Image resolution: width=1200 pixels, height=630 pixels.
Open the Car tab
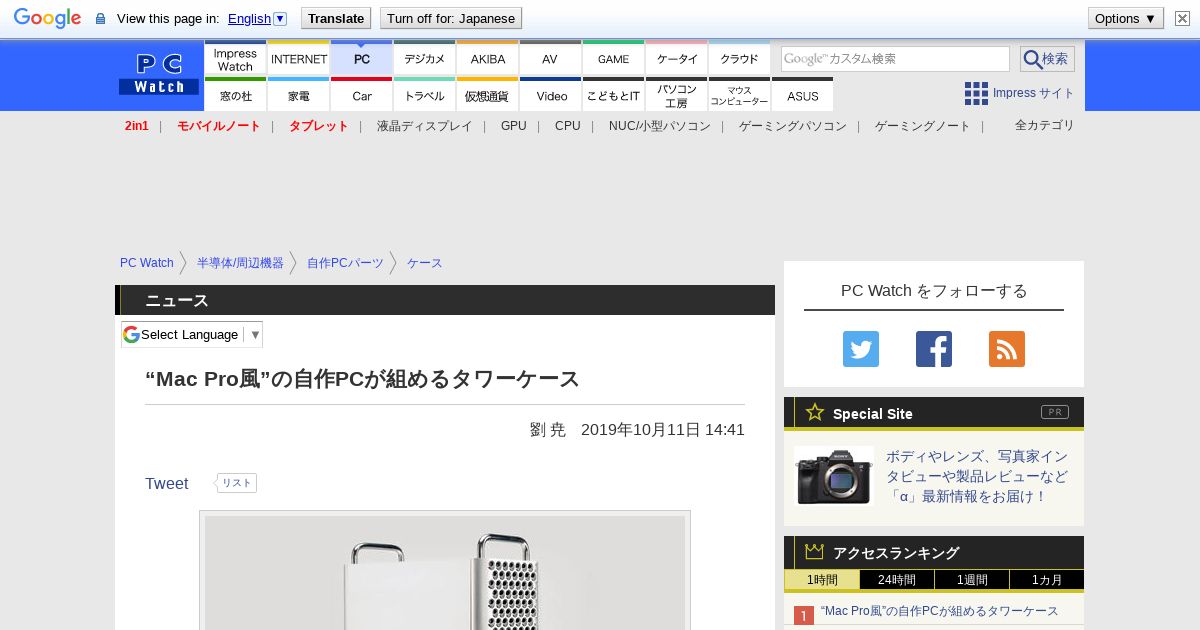(362, 95)
